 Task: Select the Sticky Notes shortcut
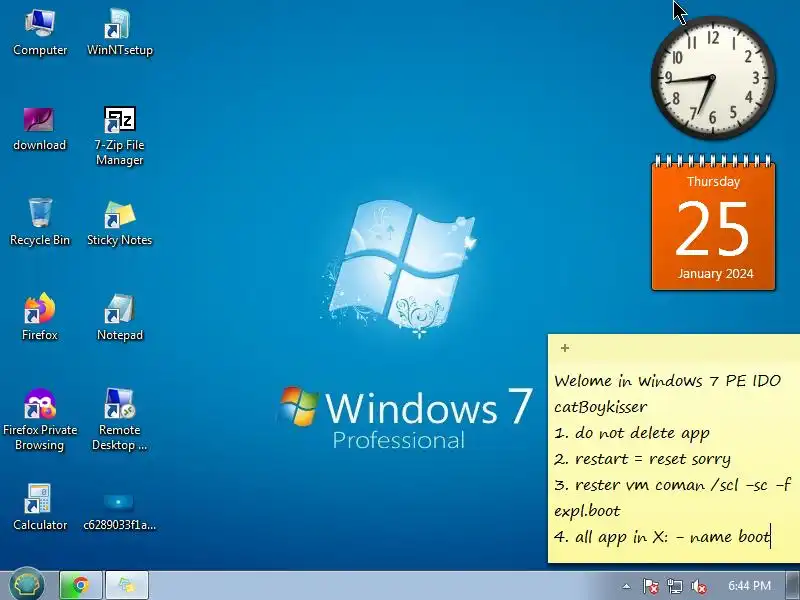(119, 223)
